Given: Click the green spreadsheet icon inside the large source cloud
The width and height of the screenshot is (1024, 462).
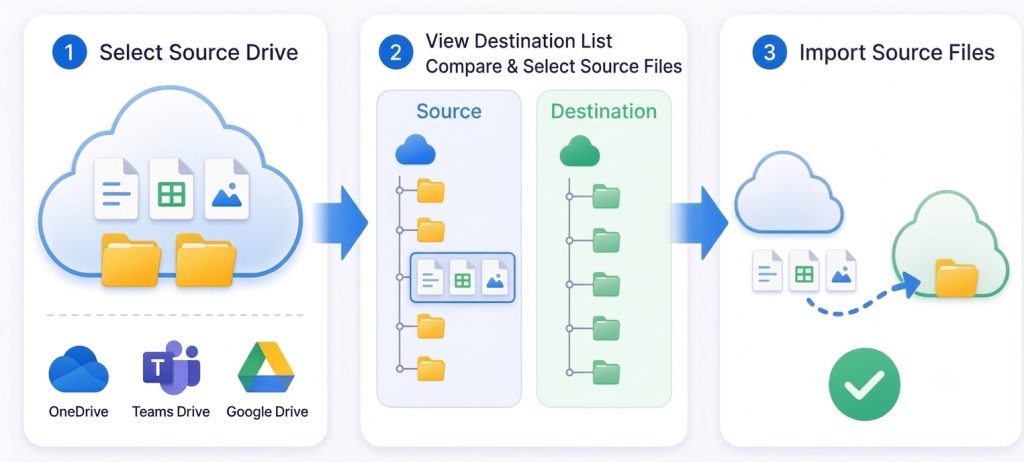Looking at the screenshot, I should 172,189.
